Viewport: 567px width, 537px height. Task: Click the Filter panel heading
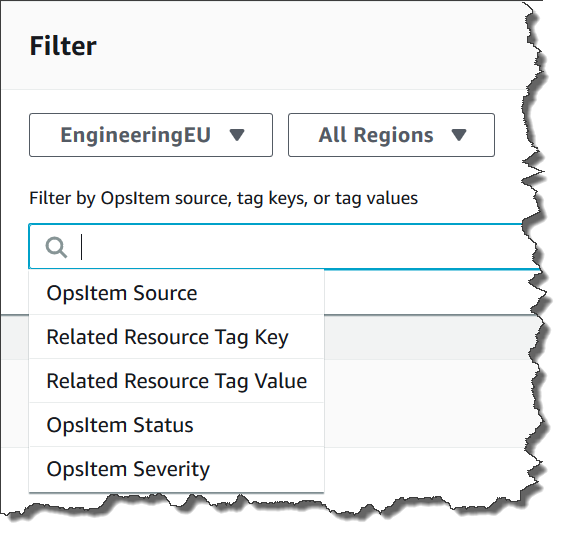tap(63, 46)
